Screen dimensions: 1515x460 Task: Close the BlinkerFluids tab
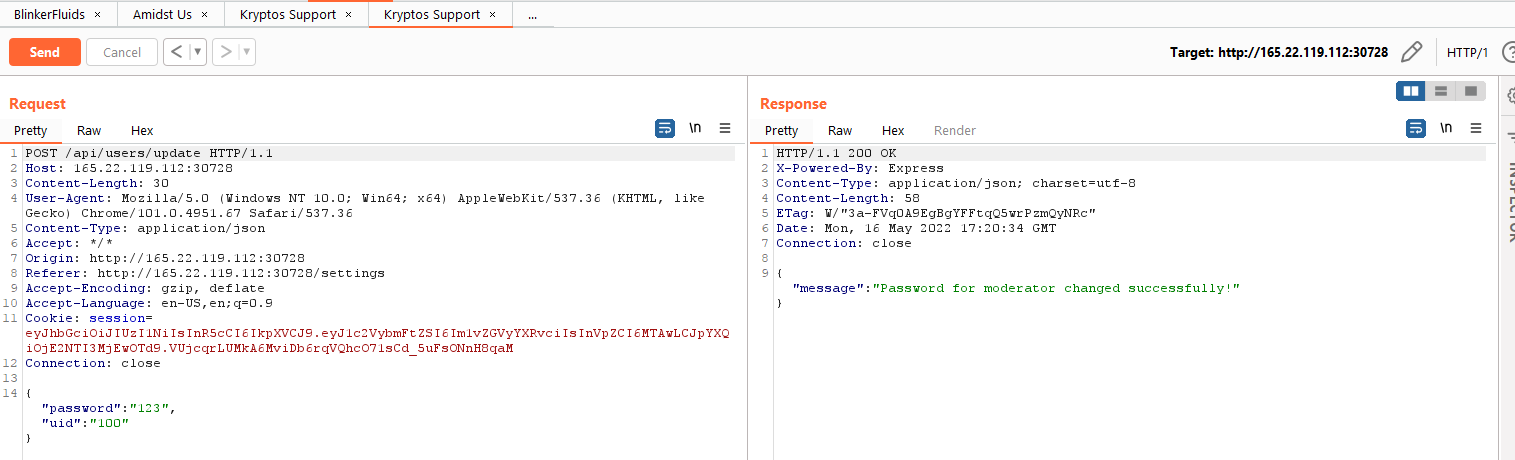point(97,15)
